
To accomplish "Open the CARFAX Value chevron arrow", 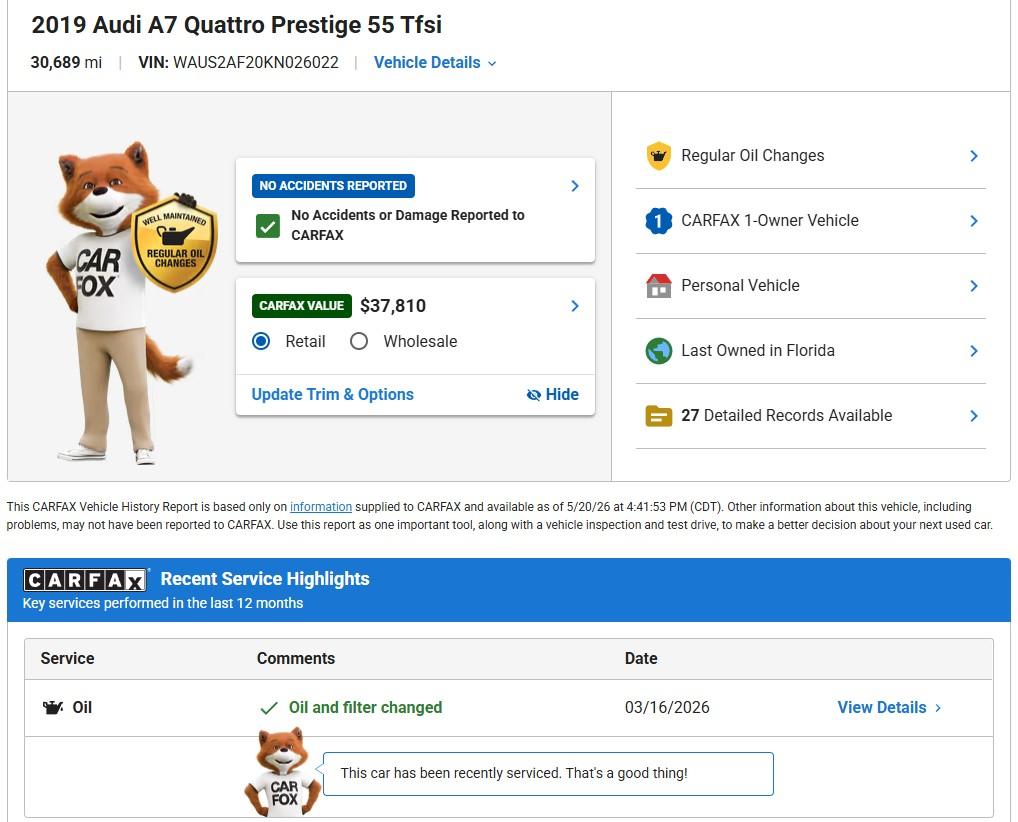I will point(575,306).
